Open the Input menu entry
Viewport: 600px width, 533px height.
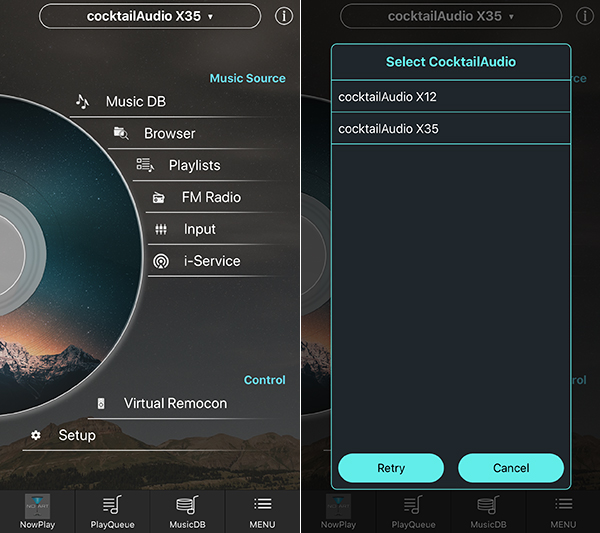pos(199,229)
